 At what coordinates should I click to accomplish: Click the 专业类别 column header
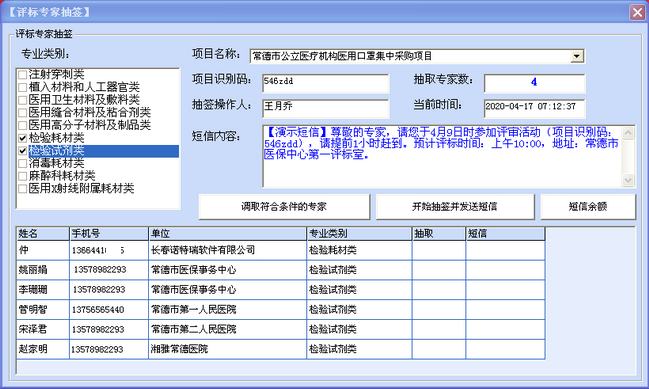click(359, 234)
